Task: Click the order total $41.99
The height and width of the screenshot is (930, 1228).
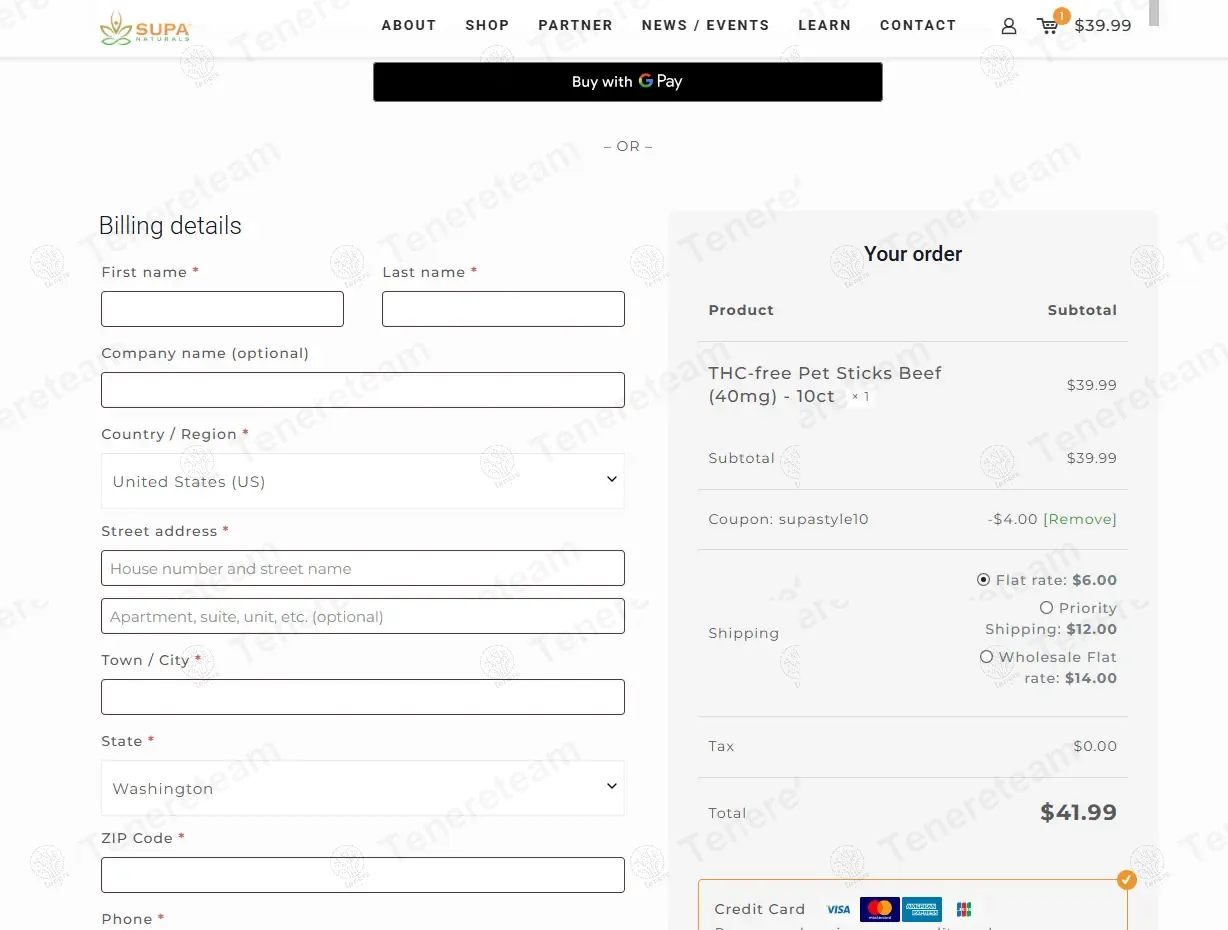Action: tap(1078, 812)
